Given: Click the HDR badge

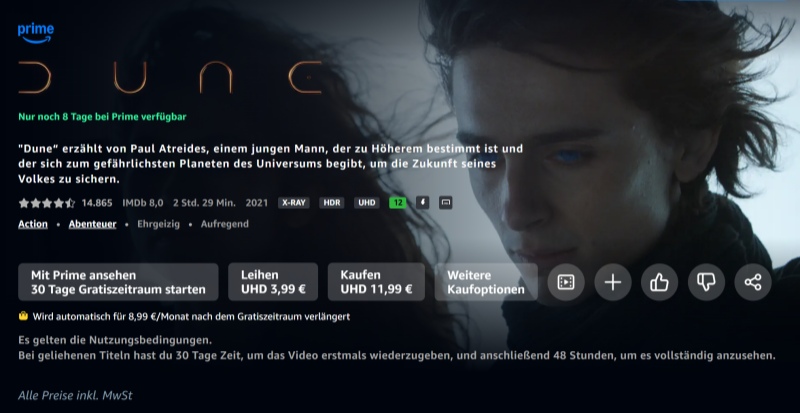Looking at the screenshot, I should (332, 203).
